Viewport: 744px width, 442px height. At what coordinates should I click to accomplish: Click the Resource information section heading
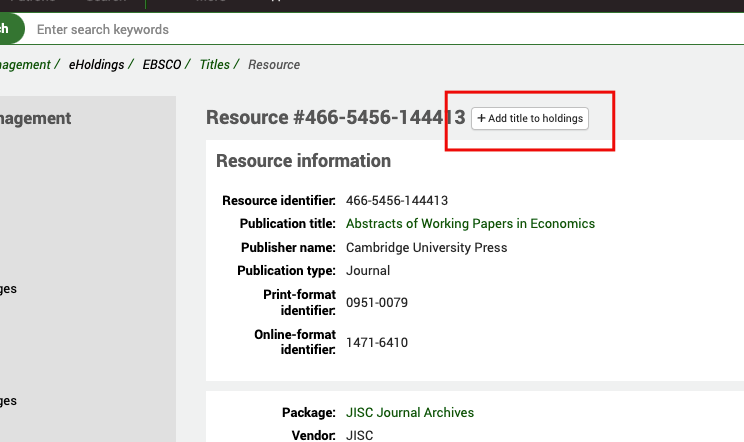point(303,161)
